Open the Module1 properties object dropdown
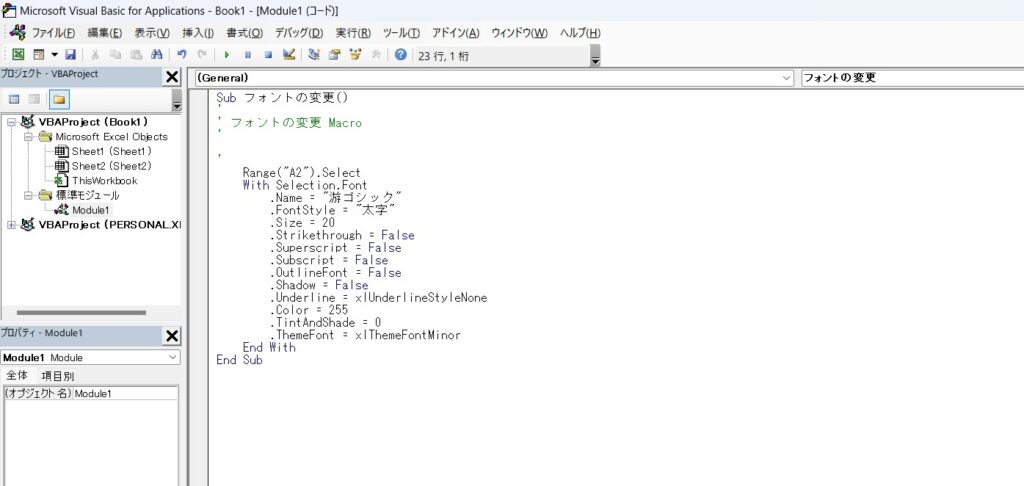The height and width of the screenshot is (486, 1024). (x=172, y=357)
